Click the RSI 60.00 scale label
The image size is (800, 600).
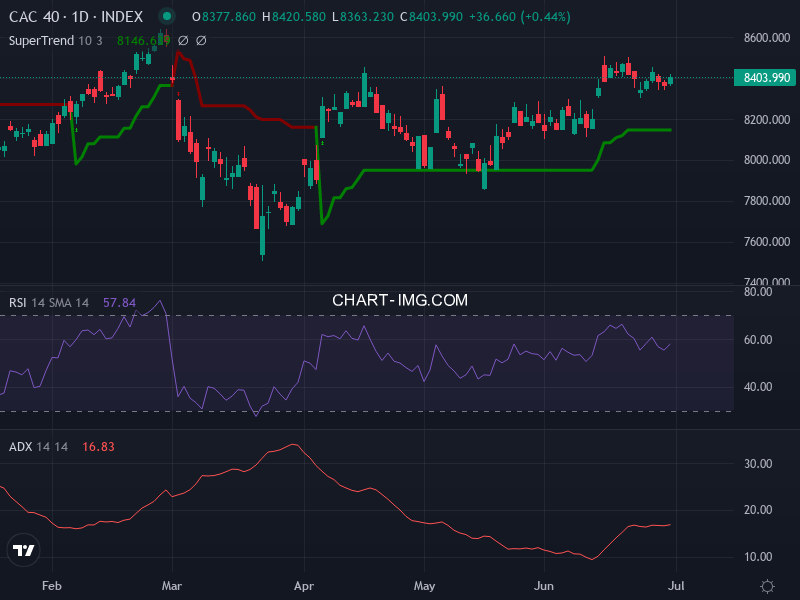click(758, 340)
